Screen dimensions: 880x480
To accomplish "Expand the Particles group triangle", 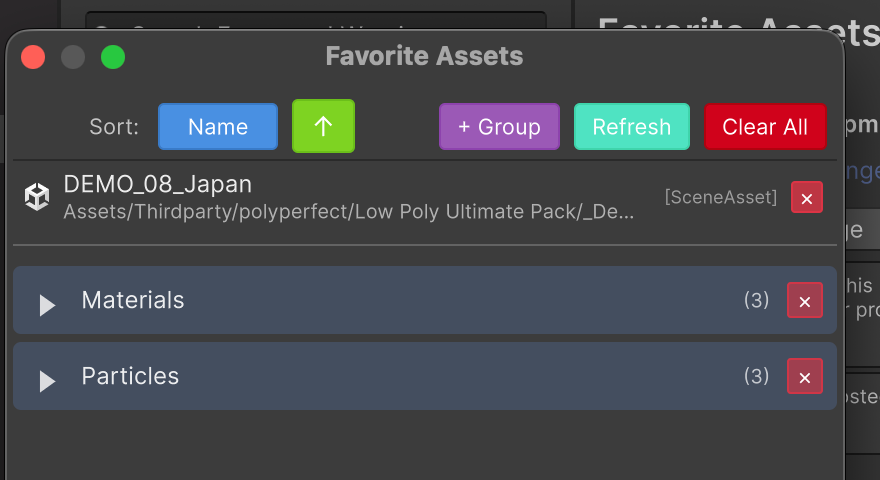I will (x=47, y=381).
